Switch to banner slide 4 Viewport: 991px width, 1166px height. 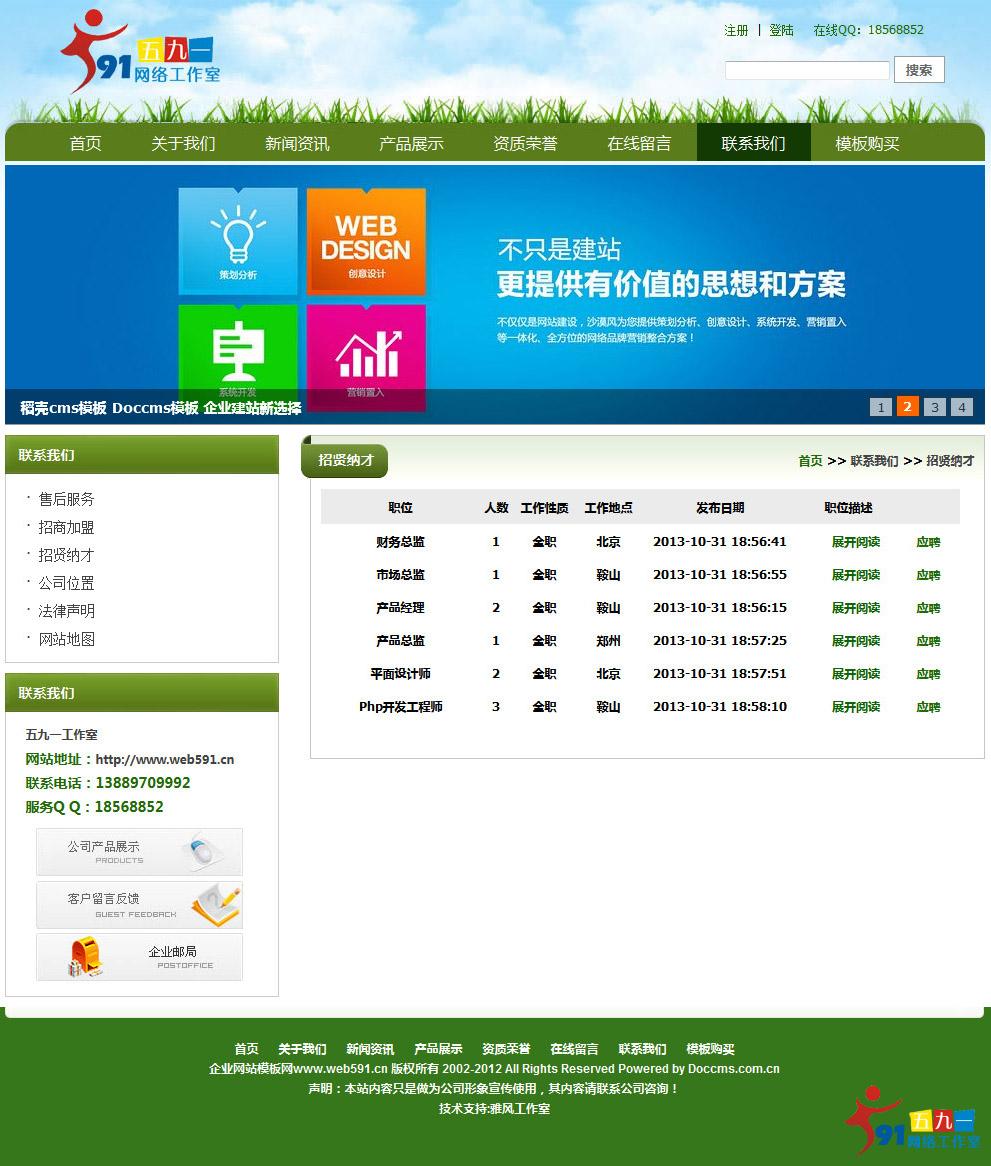pyautogui.click(x=961, y=407)
